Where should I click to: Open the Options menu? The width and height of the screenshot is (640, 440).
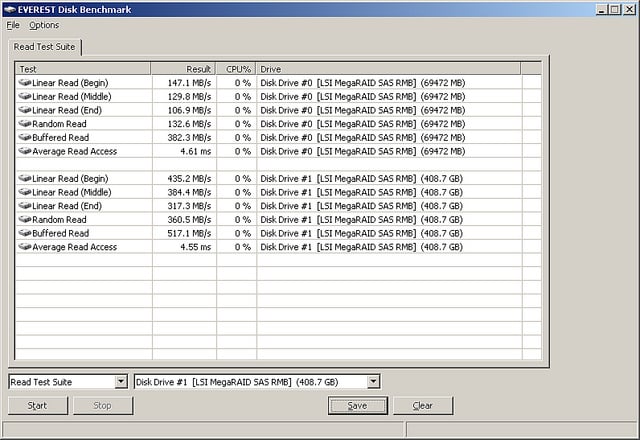(44, 25)
